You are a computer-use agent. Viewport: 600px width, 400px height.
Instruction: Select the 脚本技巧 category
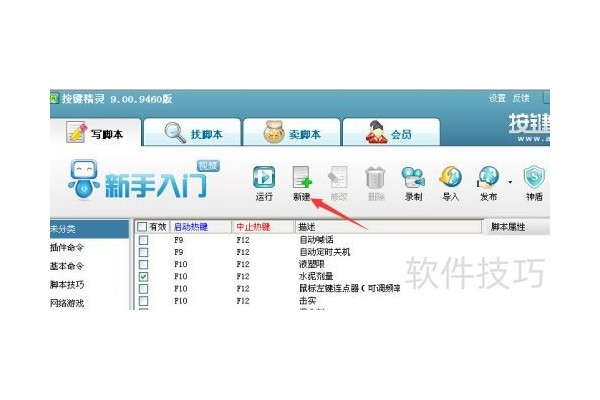pos(67,285)
